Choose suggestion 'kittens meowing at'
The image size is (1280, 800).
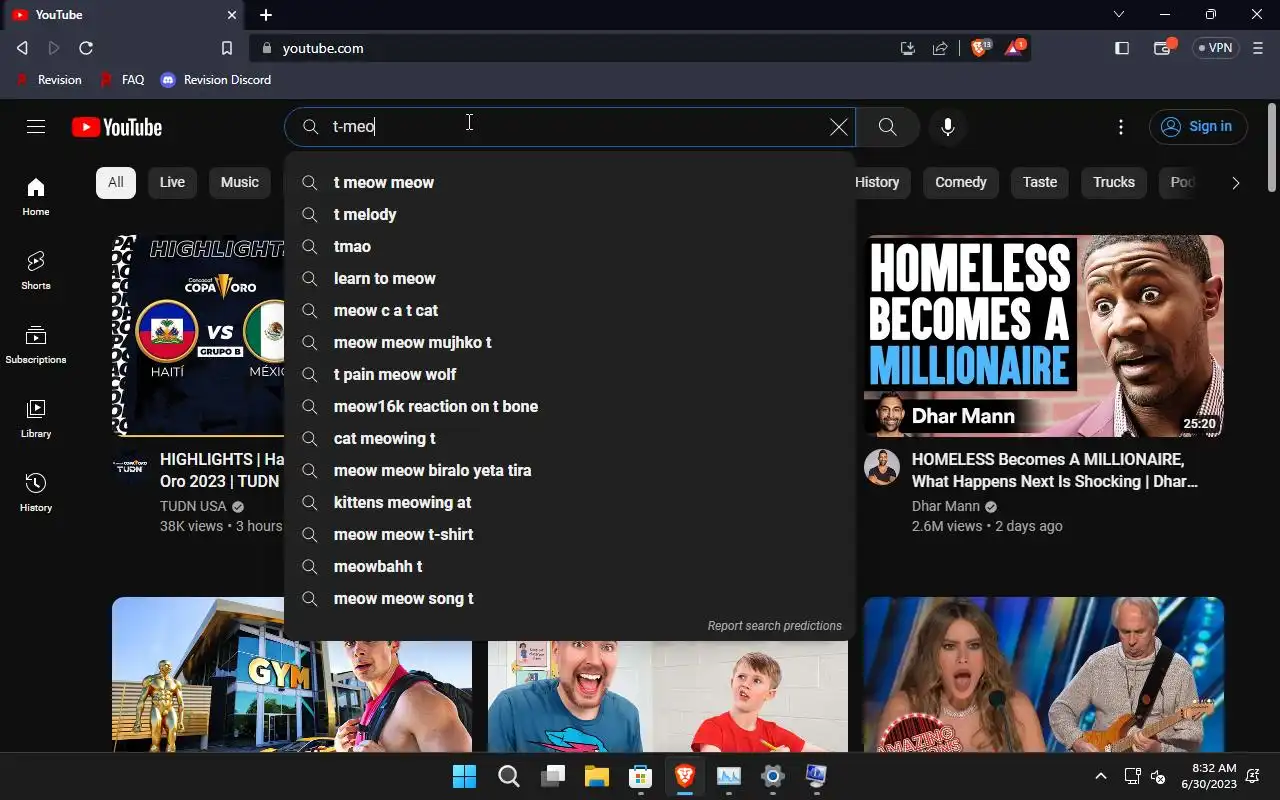pos(570,502)
